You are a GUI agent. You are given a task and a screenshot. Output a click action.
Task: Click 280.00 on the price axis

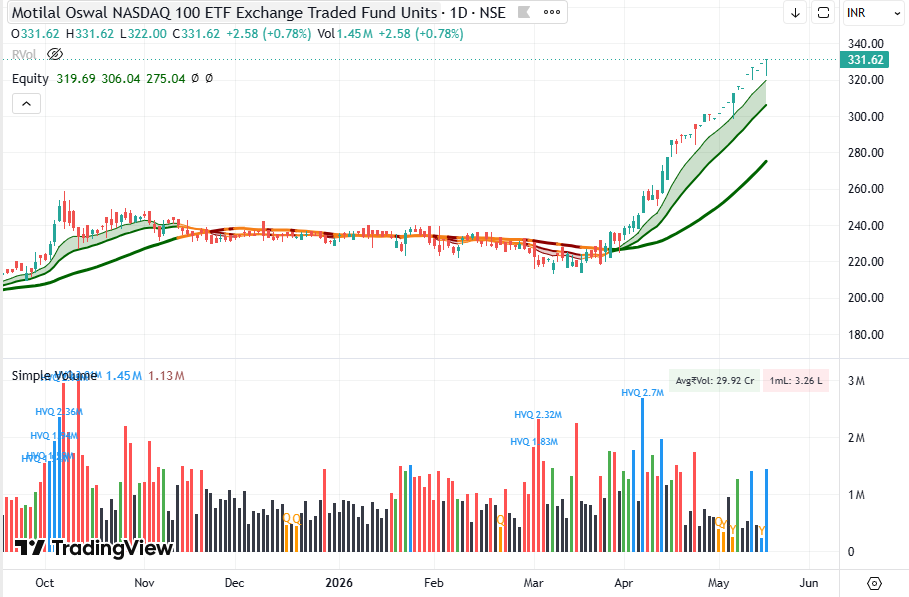click(866, 152)
